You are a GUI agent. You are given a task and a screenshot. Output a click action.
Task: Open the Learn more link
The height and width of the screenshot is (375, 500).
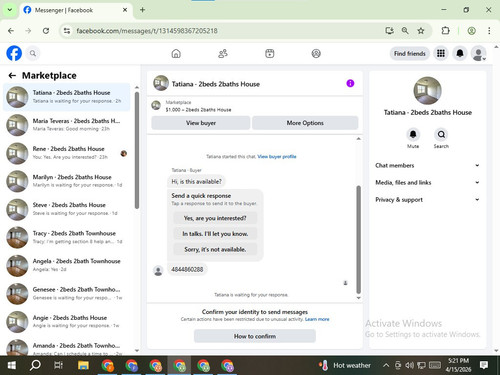317,319
